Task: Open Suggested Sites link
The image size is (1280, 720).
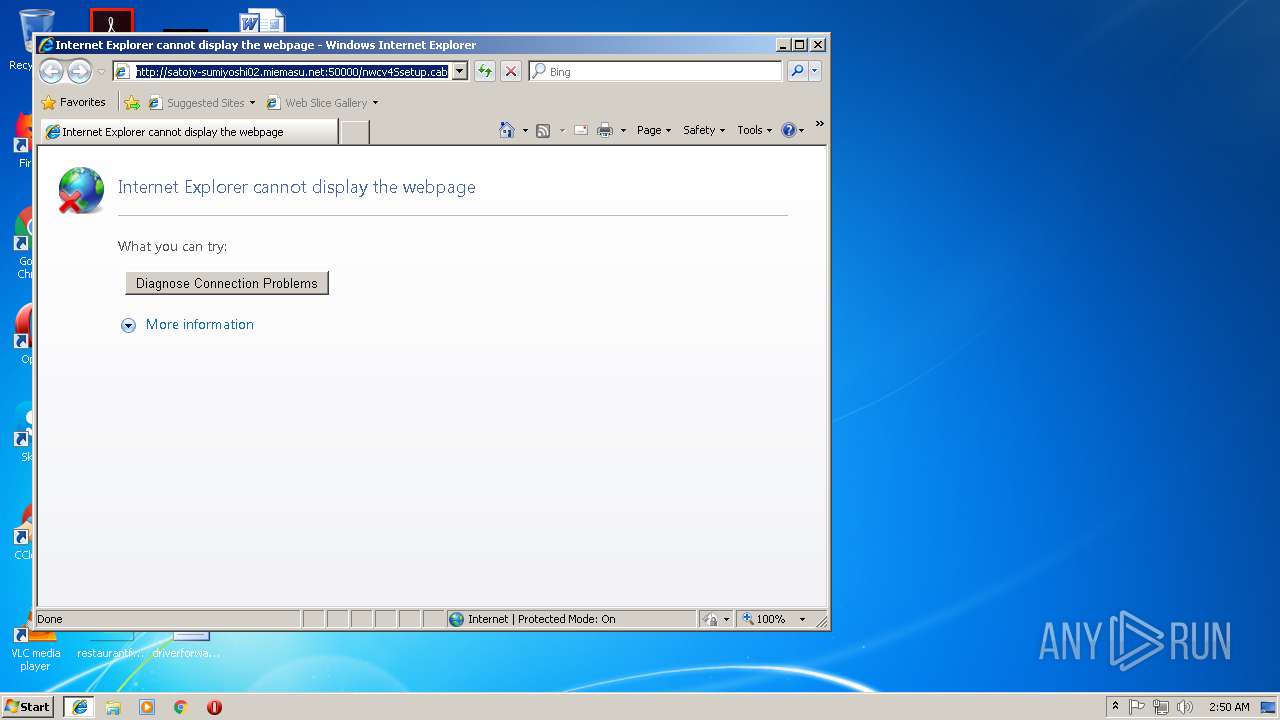Action: tap(200, 103)
